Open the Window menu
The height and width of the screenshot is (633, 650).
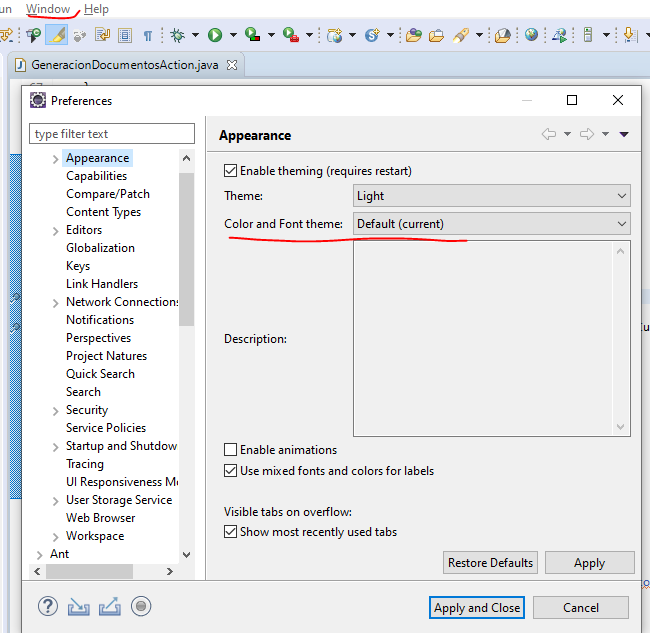[48, 9]
